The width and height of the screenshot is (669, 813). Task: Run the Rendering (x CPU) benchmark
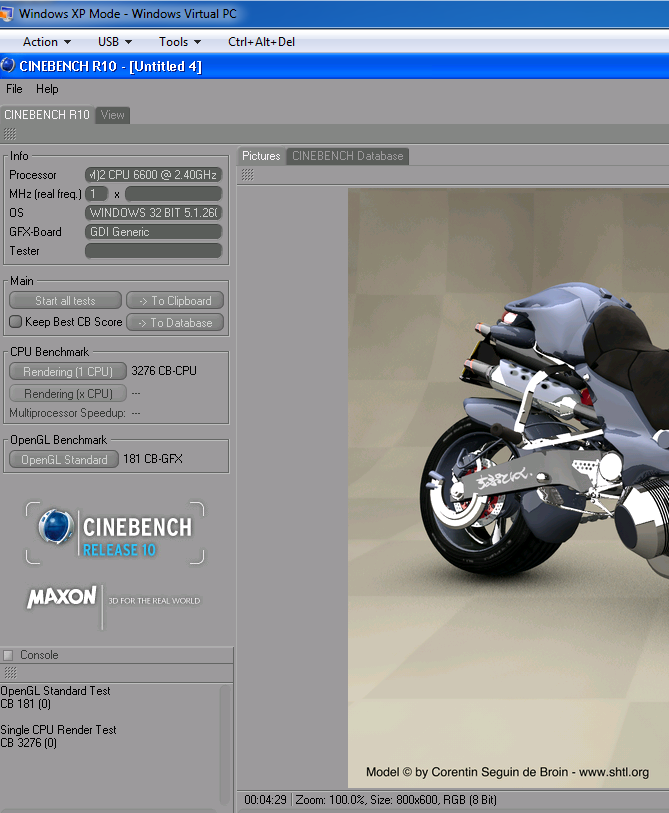point(68,394)
